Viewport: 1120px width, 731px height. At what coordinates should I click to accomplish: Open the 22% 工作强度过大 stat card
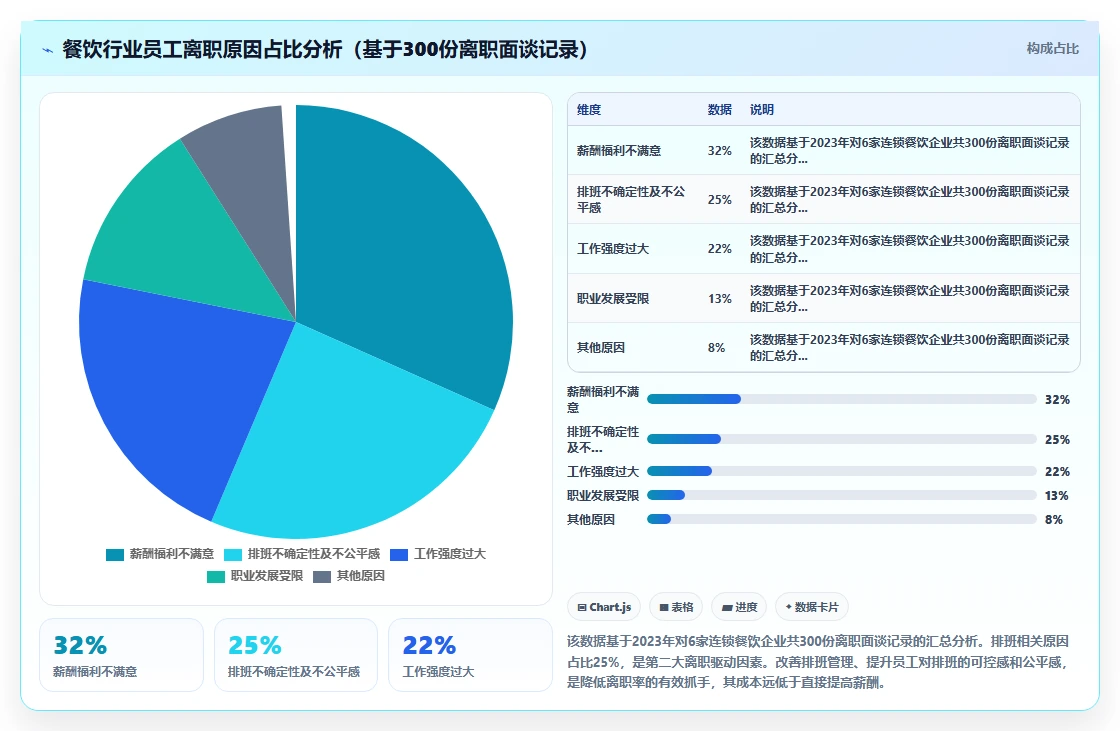[470, 655]
